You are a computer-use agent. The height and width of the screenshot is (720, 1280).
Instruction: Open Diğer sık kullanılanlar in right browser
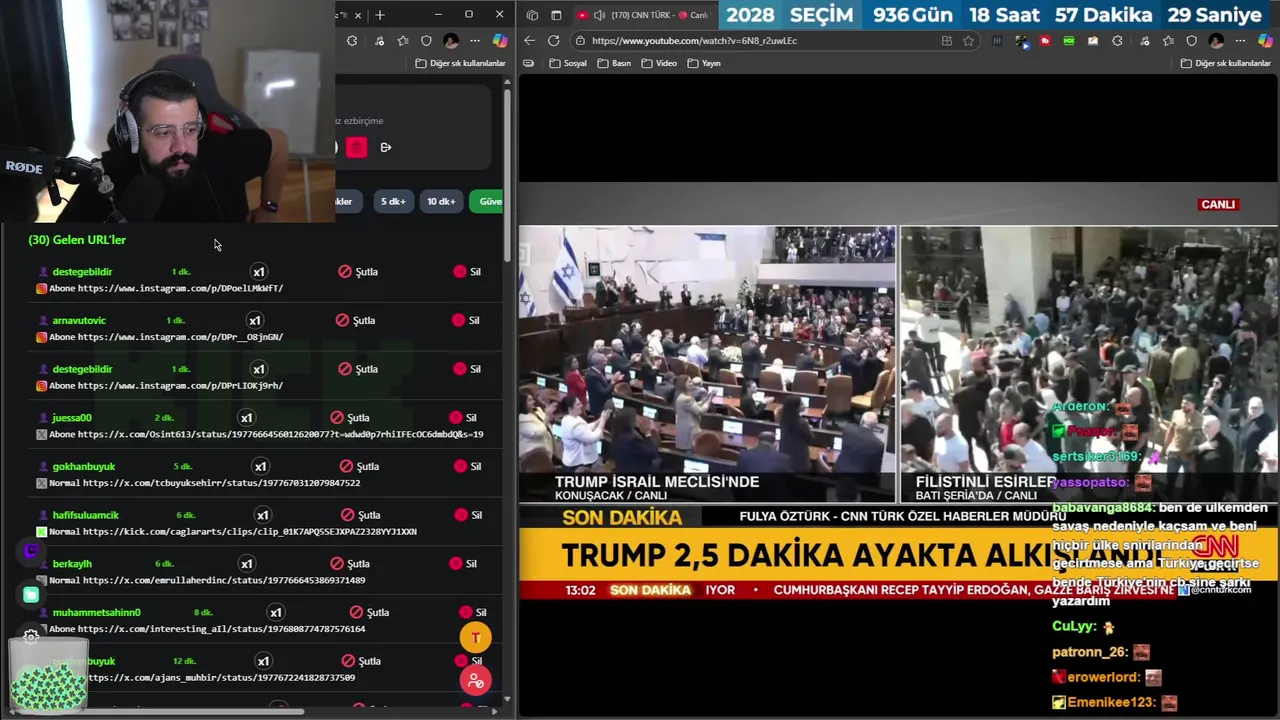[x=1226, y=63]
